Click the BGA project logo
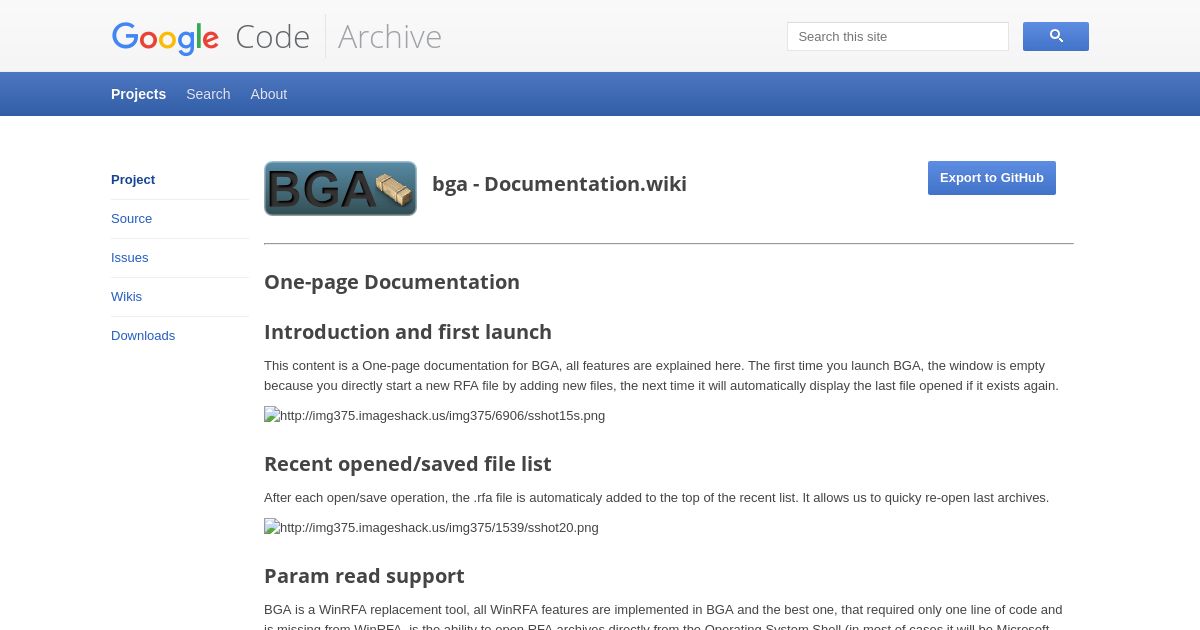 pos(340,188)
